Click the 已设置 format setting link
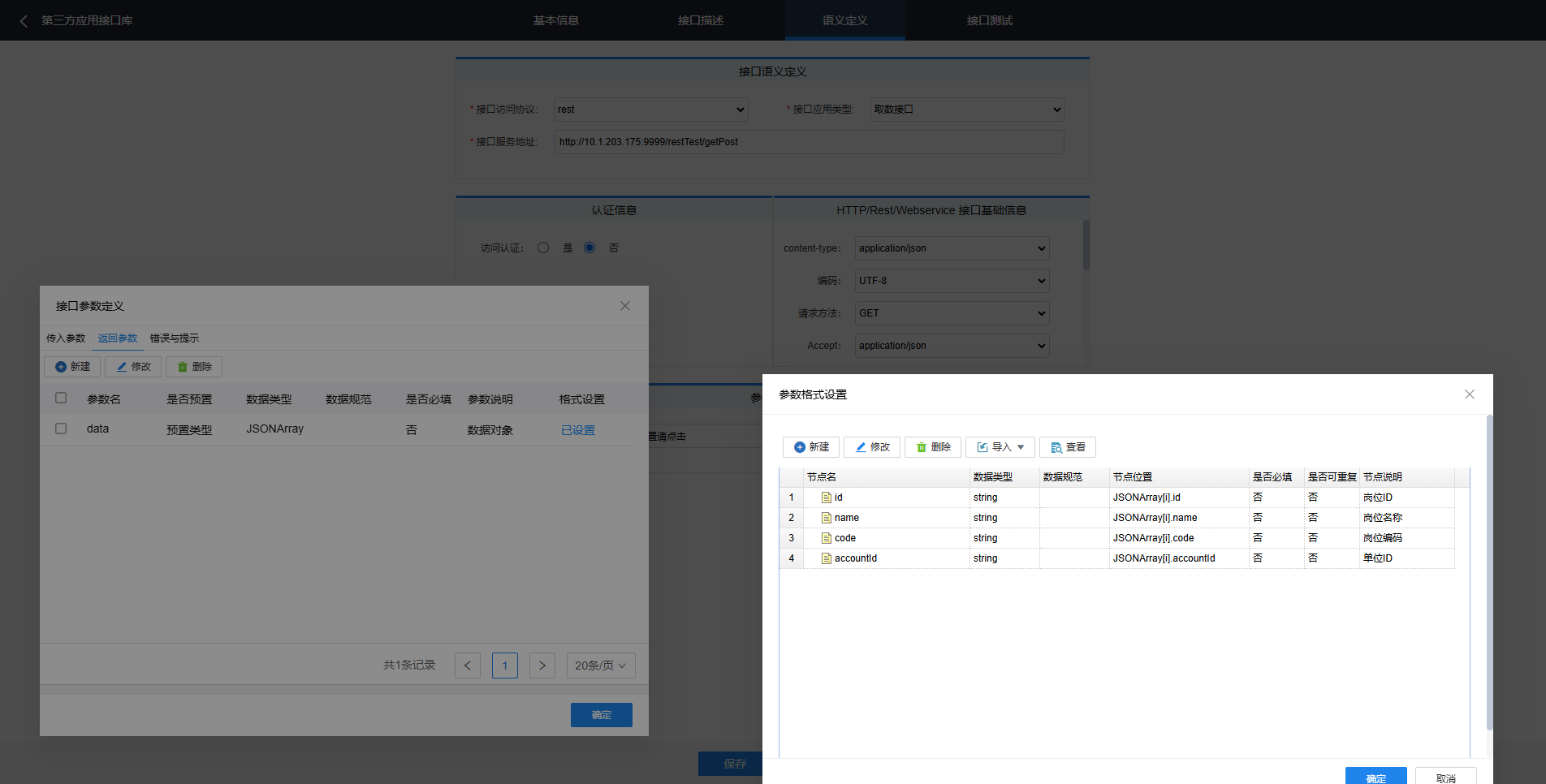This screenshot has width=1546, height=784. coord(578,430)
